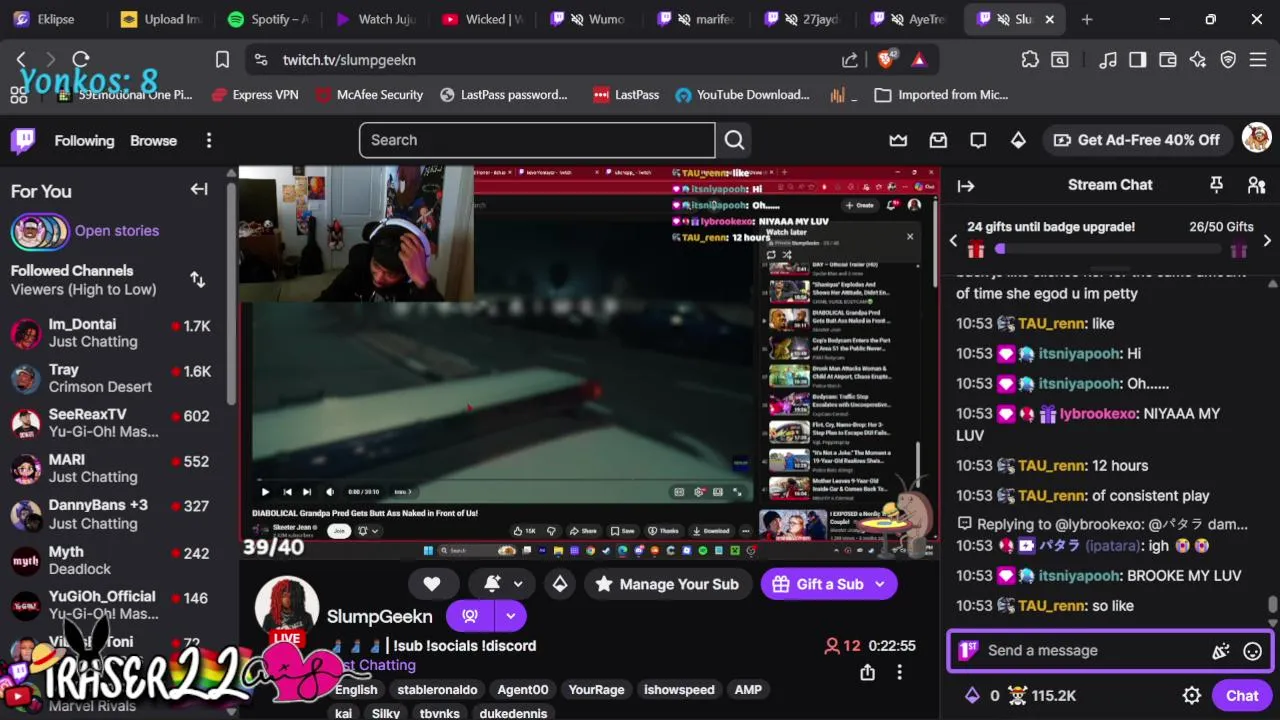
Task: Click the Brave Shields lion icon
Action: [x=886, y=60]
